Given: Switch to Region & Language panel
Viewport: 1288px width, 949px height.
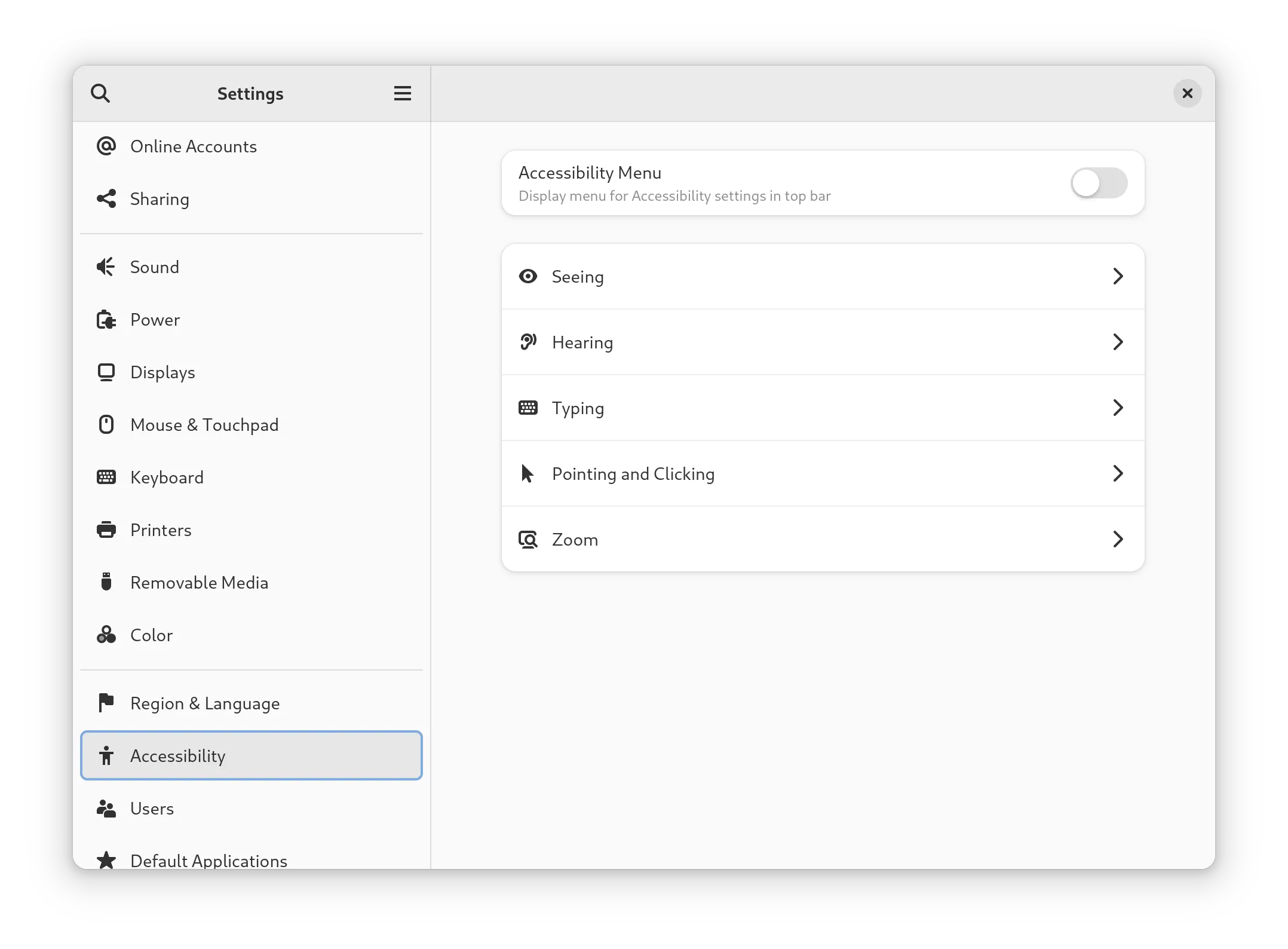Looking at the screenshot, I should point(204,703).
